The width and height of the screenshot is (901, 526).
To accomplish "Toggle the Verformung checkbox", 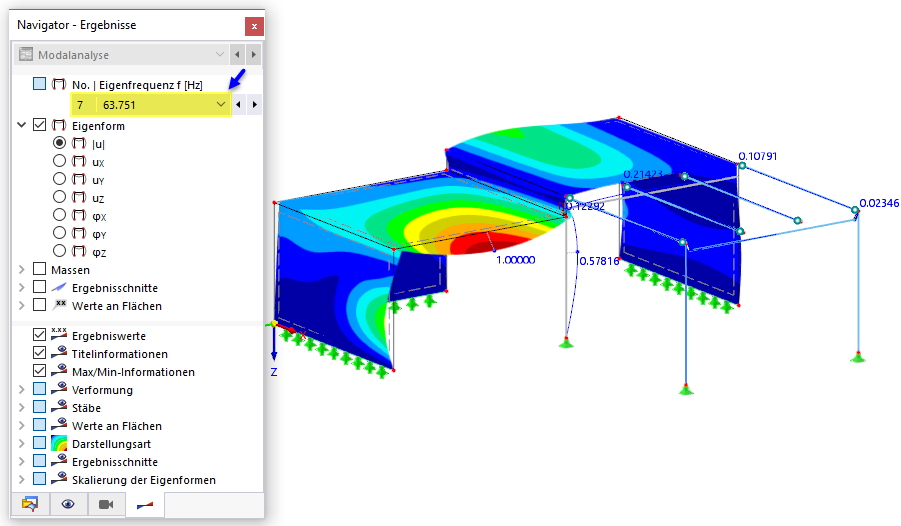I will point(39,389).
